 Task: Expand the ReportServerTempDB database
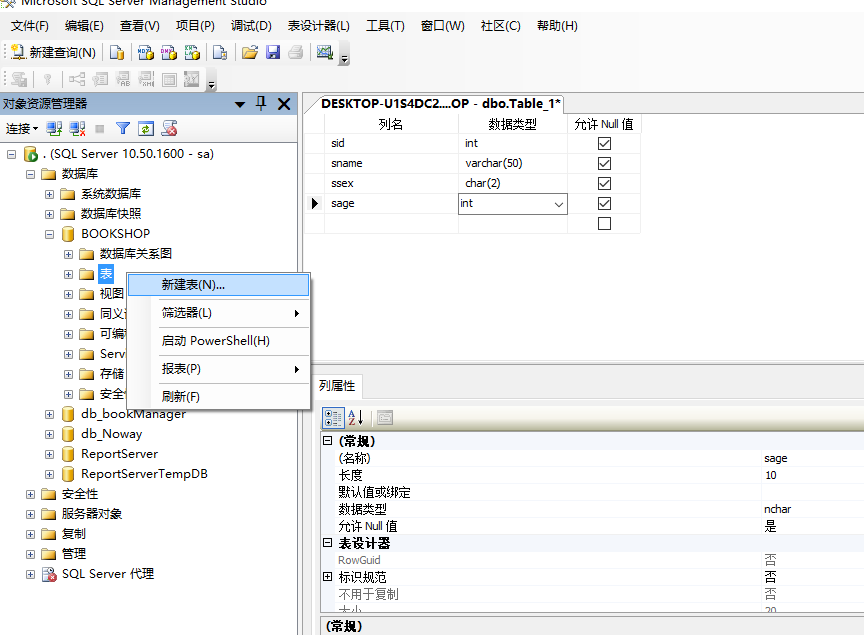[50, 474]
